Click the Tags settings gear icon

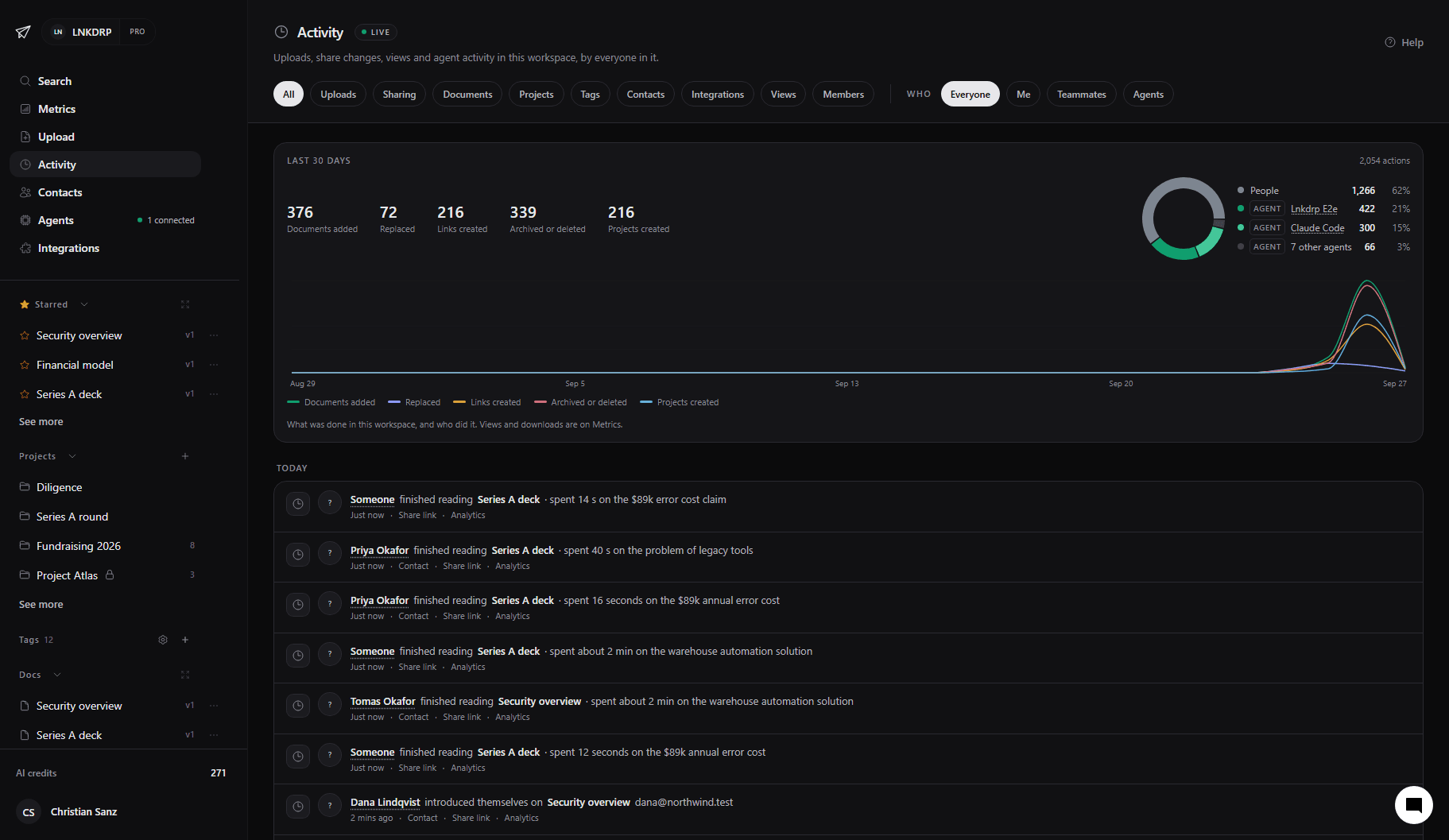(163, 640)
